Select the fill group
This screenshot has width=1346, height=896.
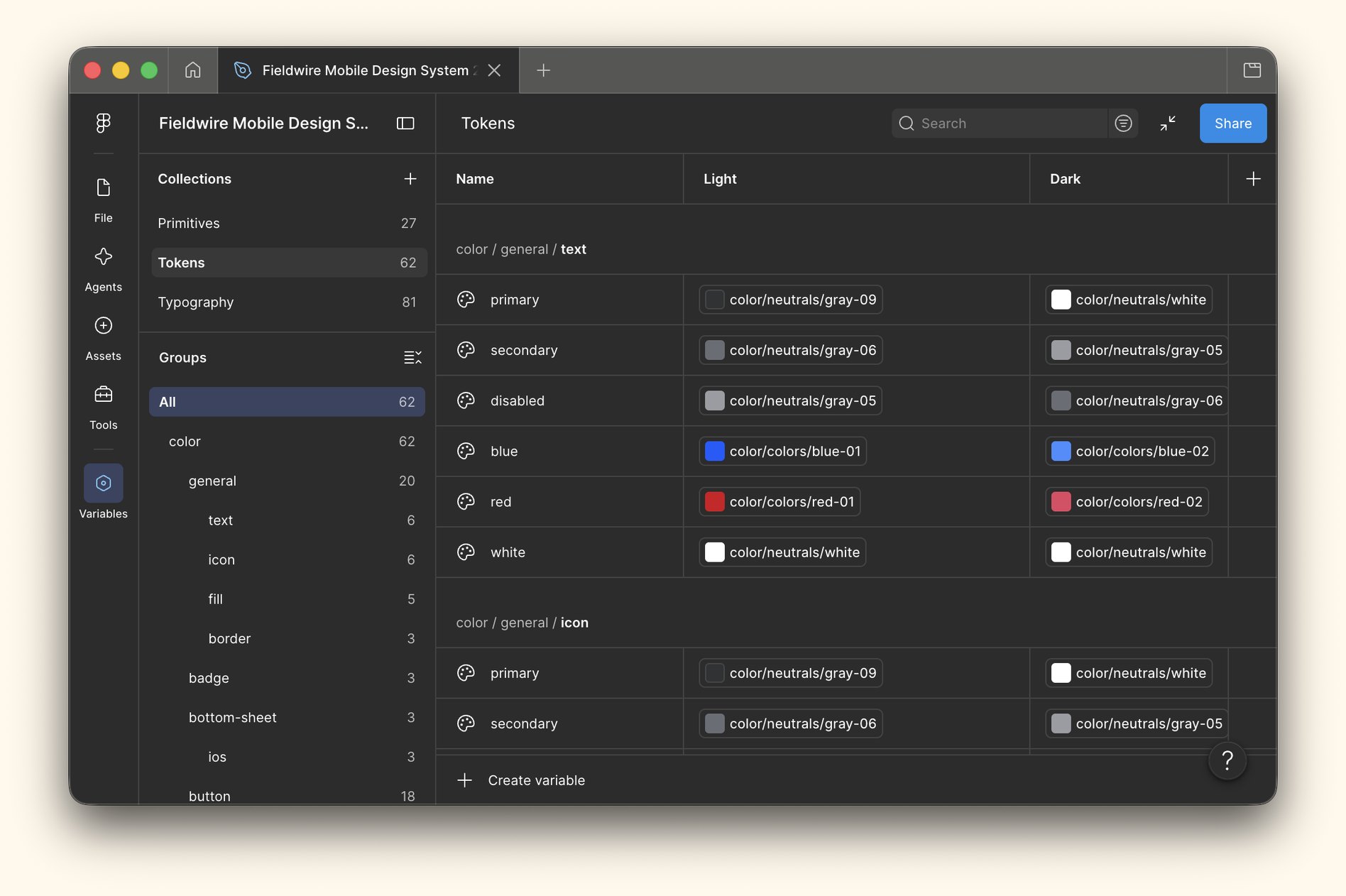pos(287,599)
